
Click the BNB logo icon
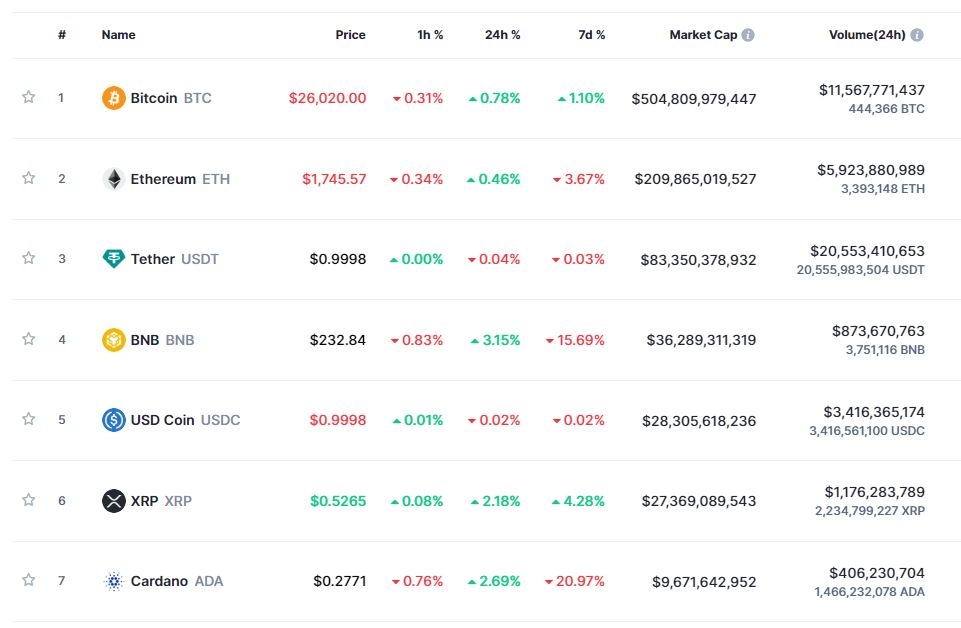[114, 340]
